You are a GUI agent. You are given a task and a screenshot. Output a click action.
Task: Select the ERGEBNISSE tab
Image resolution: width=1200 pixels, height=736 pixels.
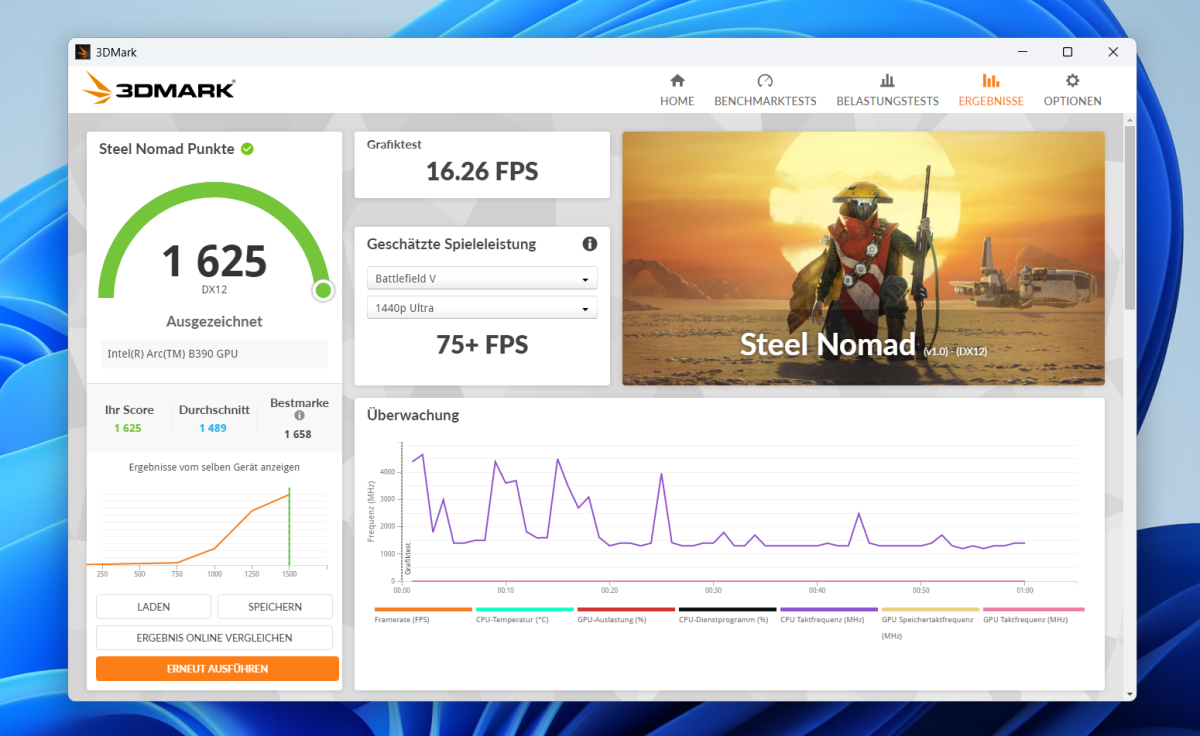pyautogui.click(x=990, y=90)
